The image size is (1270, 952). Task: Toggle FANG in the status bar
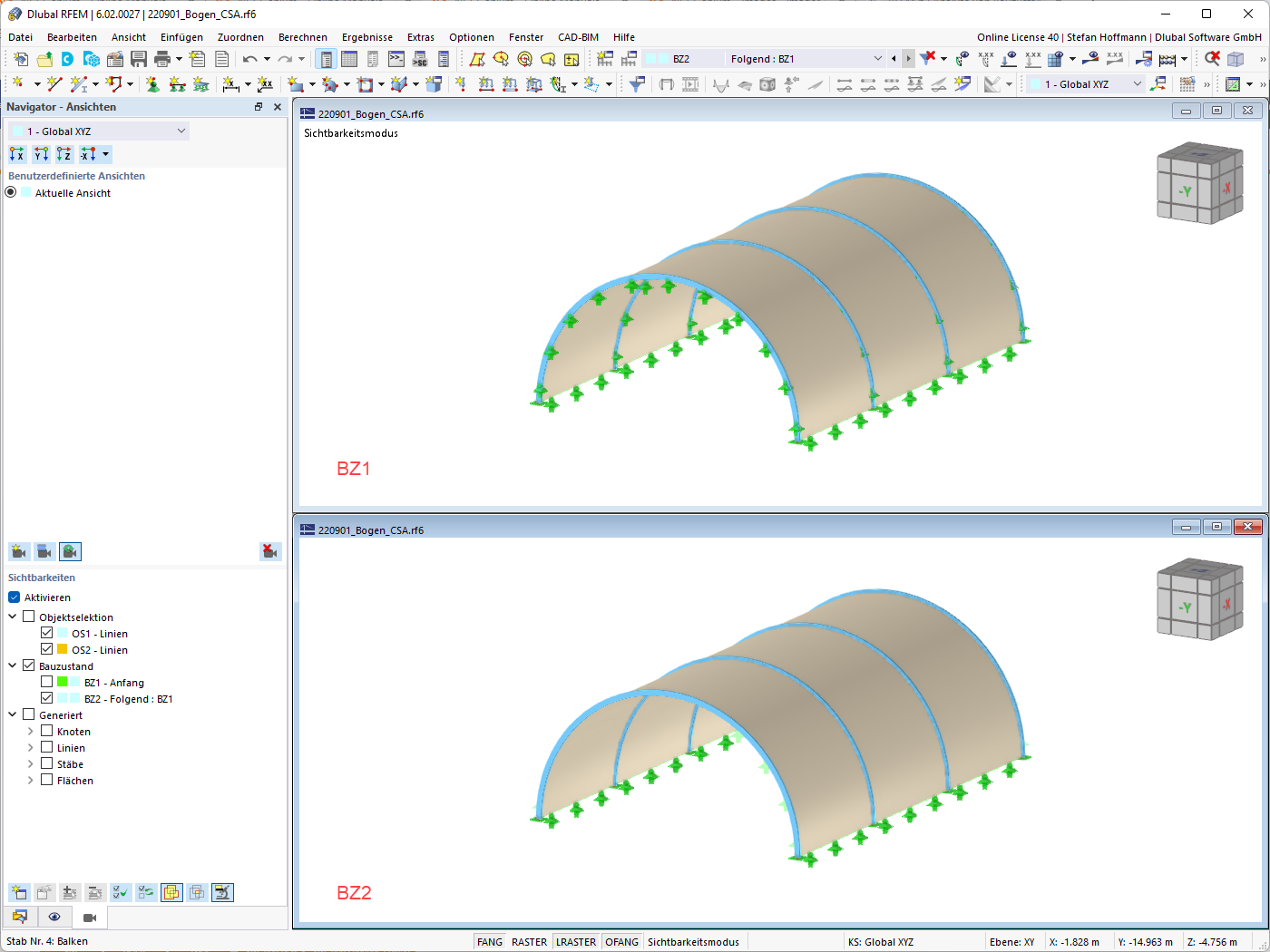tap(489, 941)
